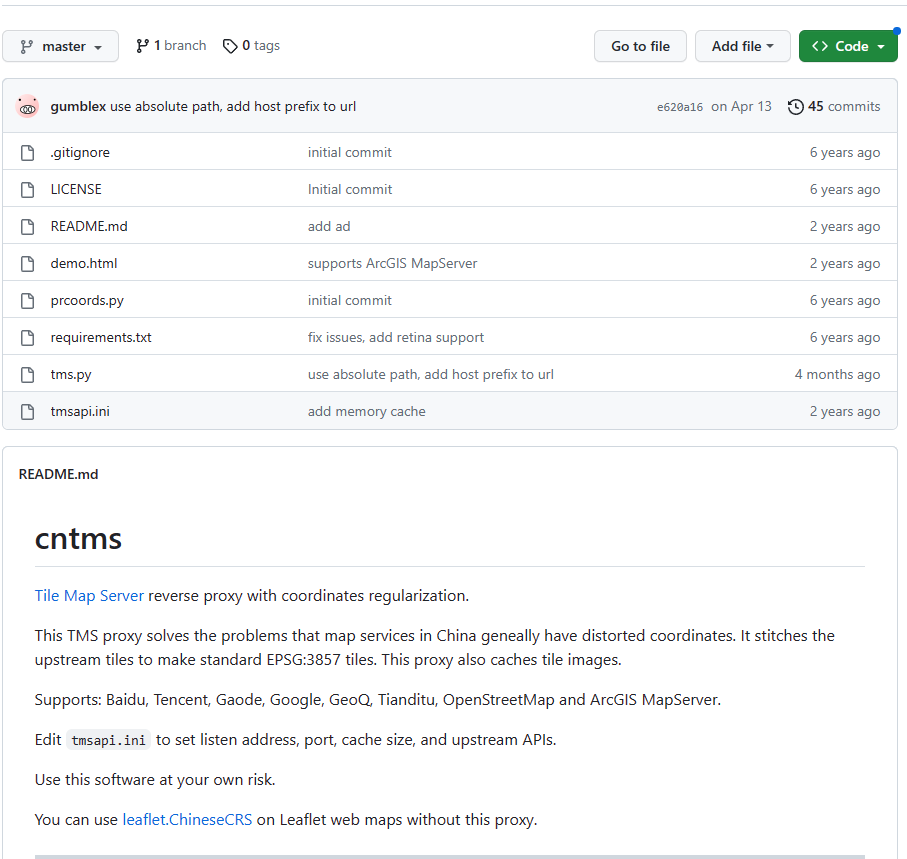Viewport: 907px width, 859px height.
Task: Click the inline code 'tmsapi.ini' in README
Action: pos(108,740)
